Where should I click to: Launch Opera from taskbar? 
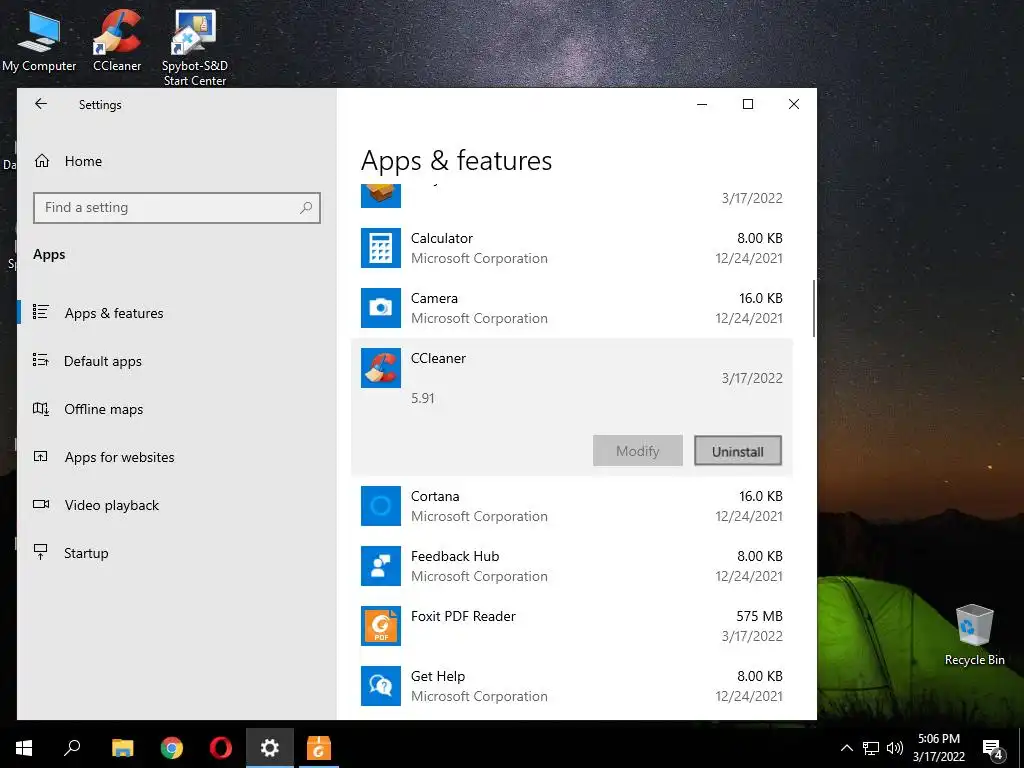coord(221,748)
